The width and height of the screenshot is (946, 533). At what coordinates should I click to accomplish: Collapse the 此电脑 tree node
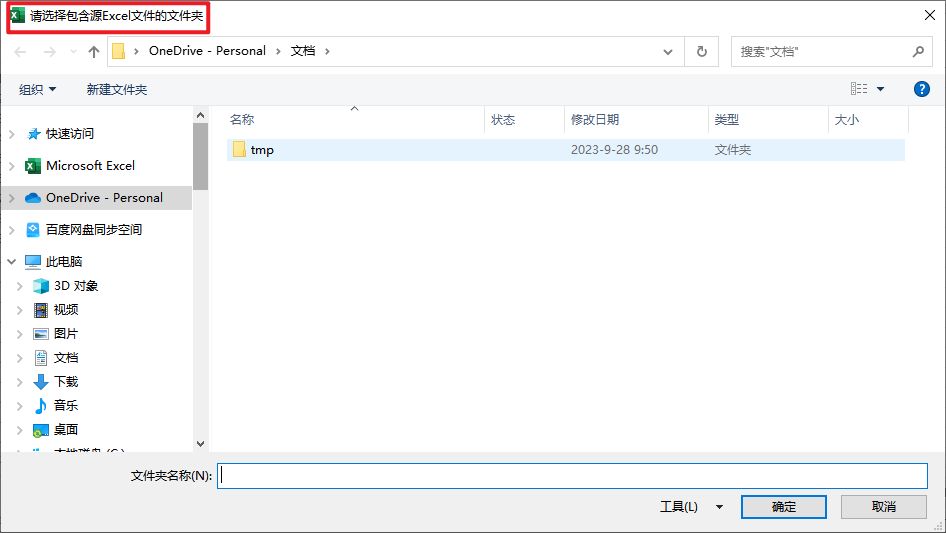(x=12, y=262)
